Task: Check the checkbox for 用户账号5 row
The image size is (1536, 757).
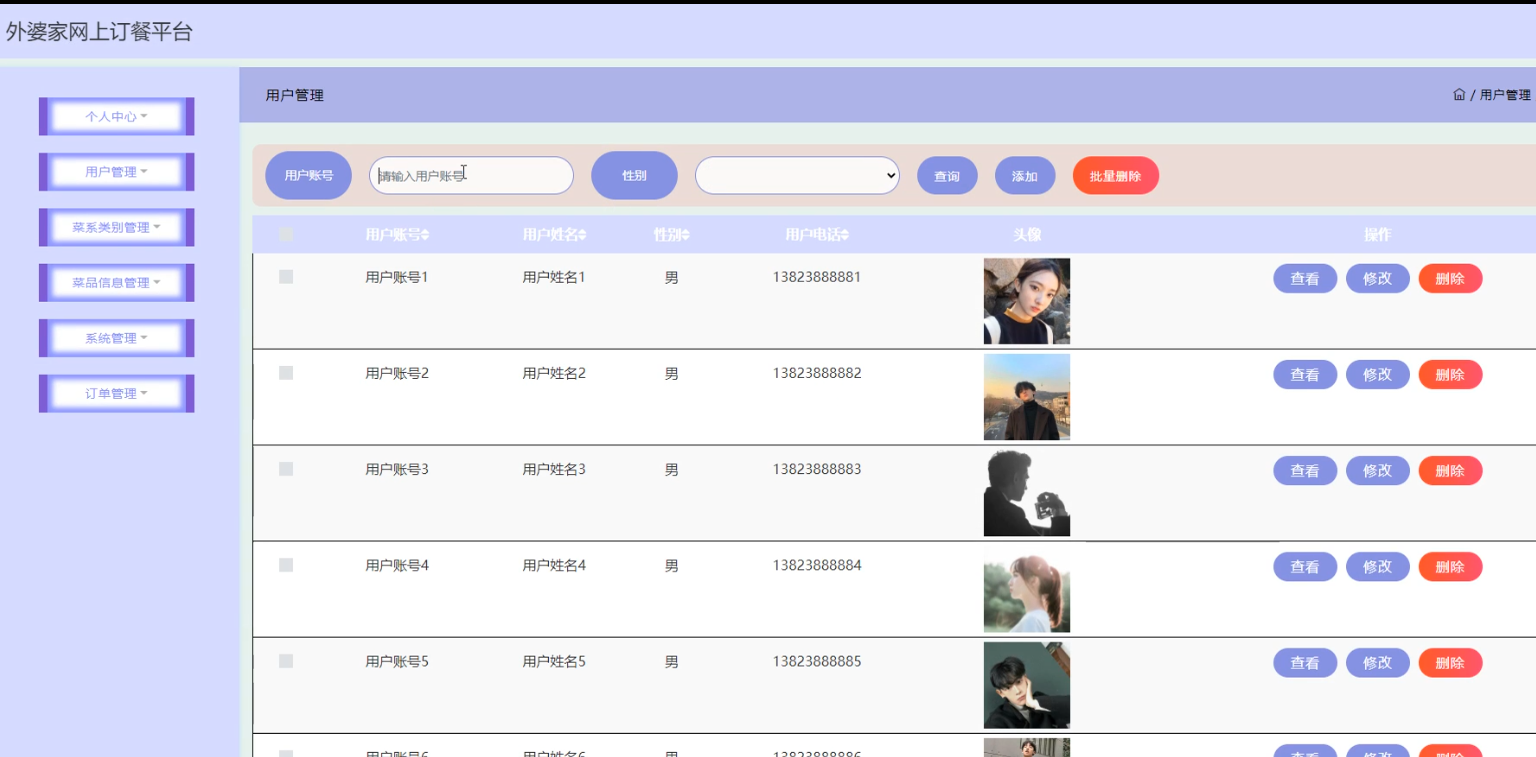Action: click(286, 660)
